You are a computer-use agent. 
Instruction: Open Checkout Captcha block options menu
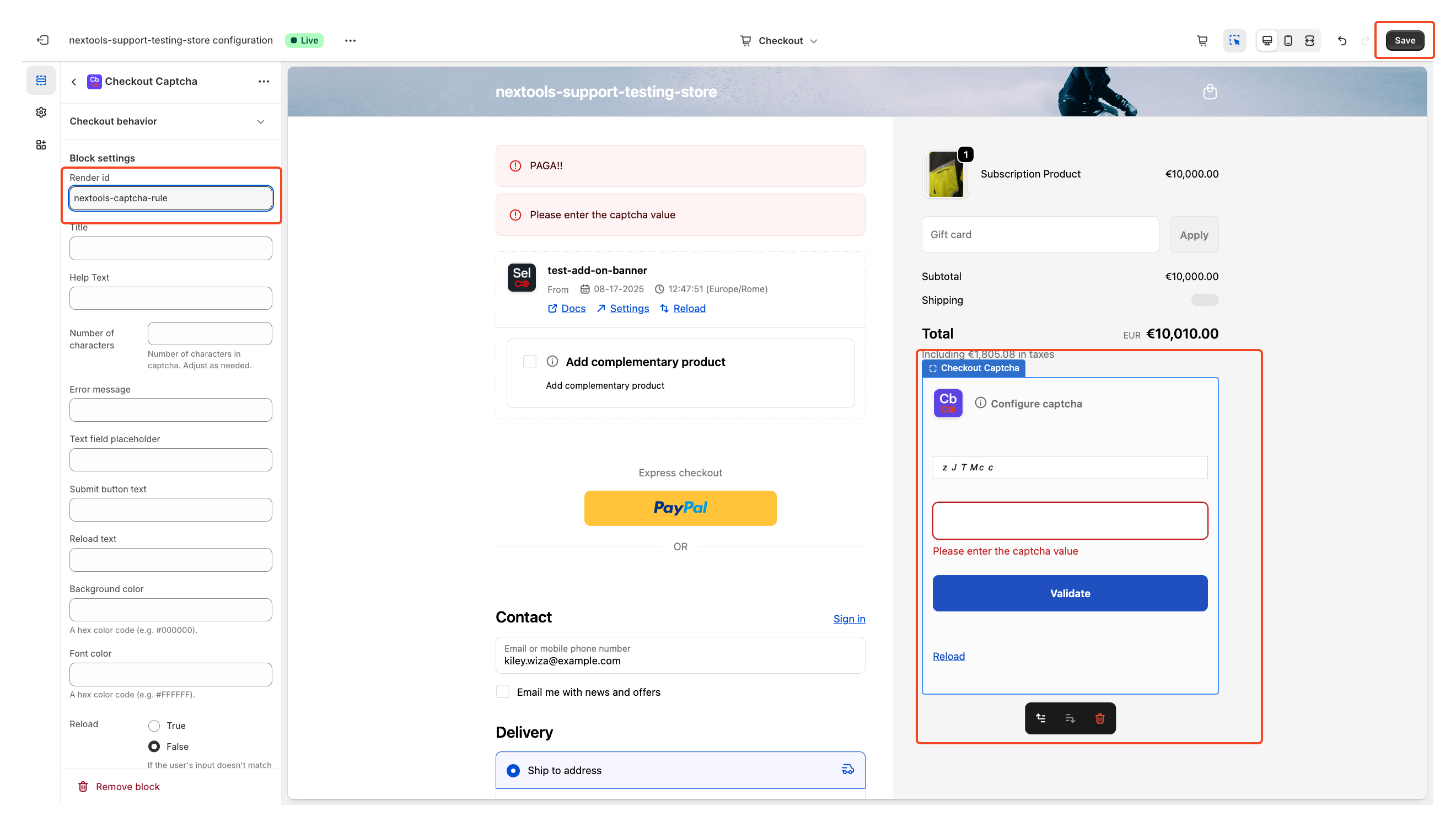tap(264, 81)
